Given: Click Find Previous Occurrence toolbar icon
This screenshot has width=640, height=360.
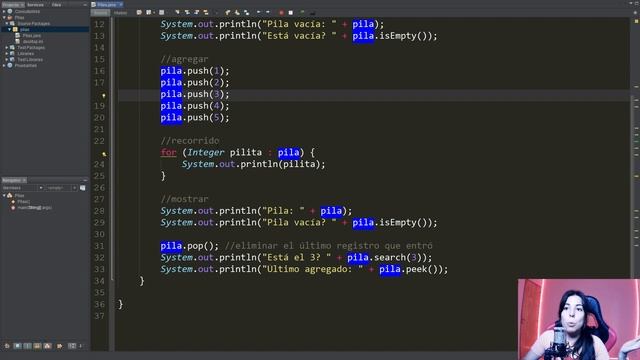Looking at the screenshot, I should pyautogui.click(x=187, y=12).
